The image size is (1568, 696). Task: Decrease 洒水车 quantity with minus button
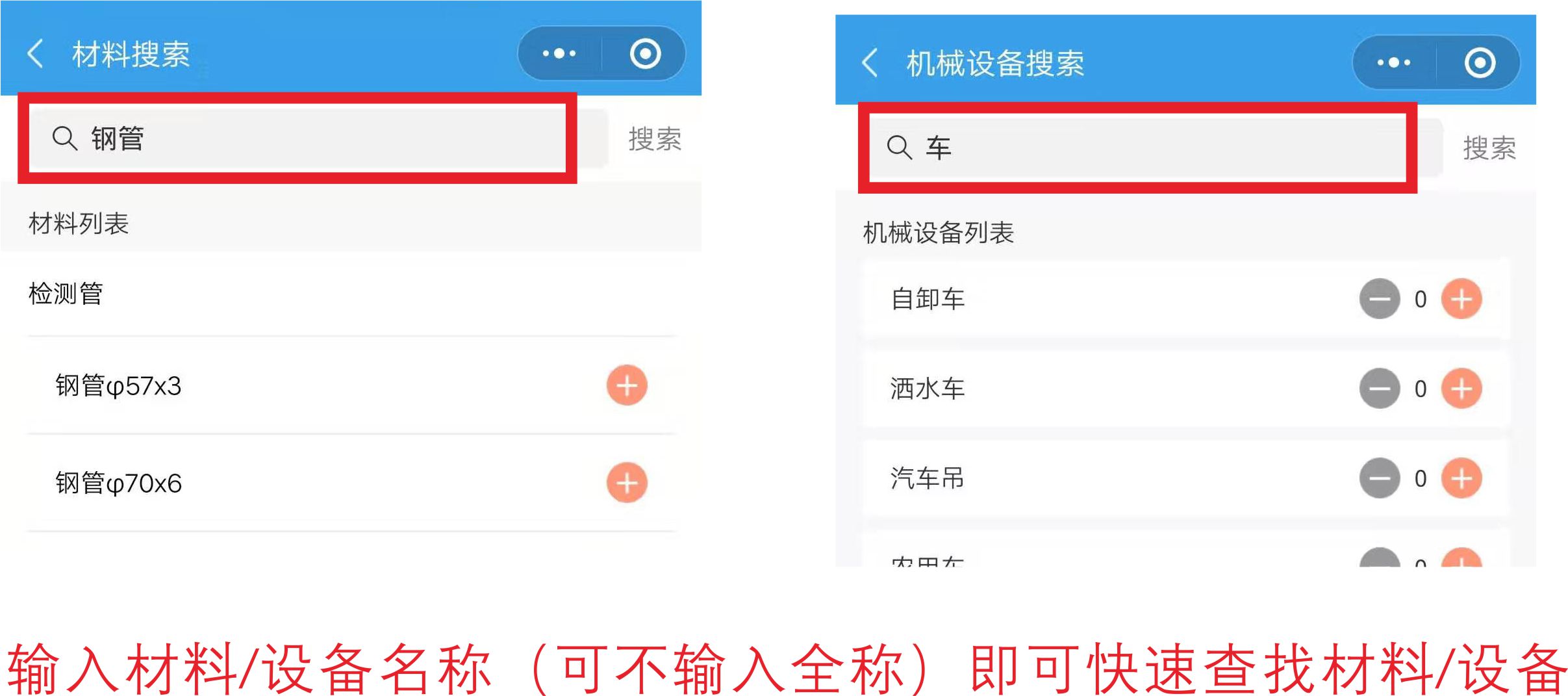(x=1380, y=389)
